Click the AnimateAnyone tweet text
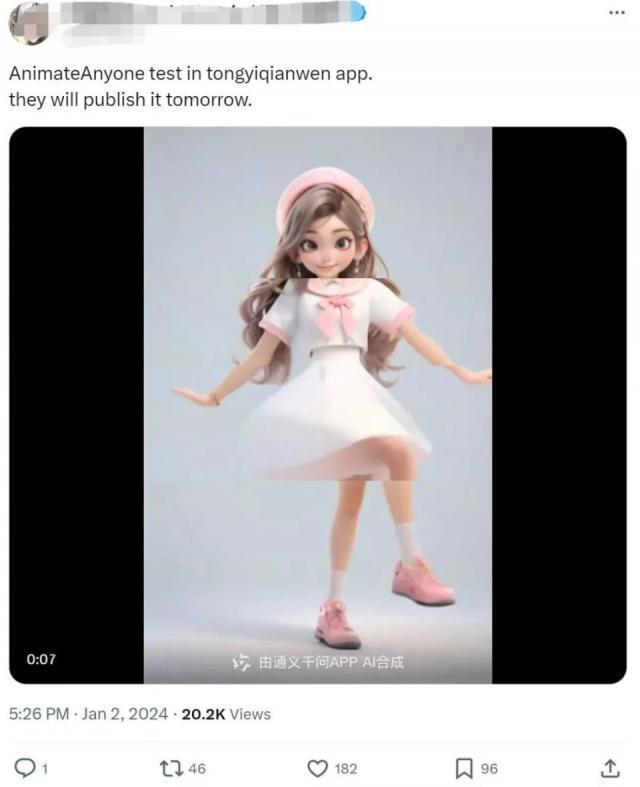The width and height of the screenshot is (640, 787). click(191, 86)
